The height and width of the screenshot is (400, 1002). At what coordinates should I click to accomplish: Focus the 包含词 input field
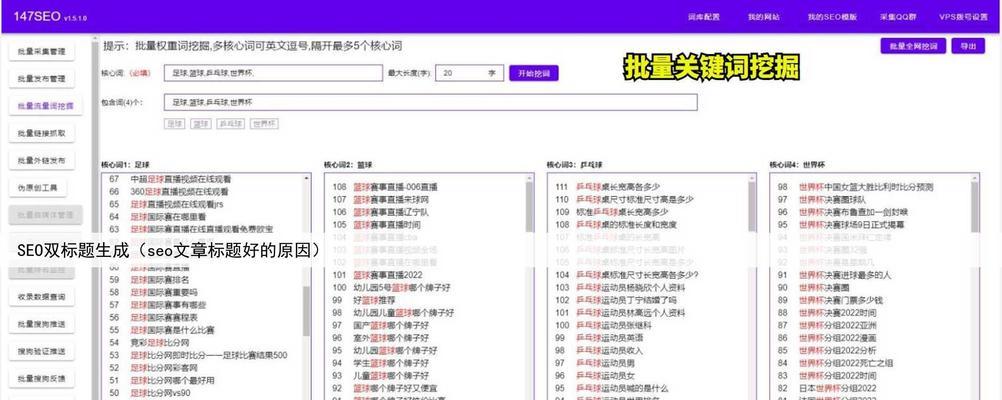[x=431, y=102]
